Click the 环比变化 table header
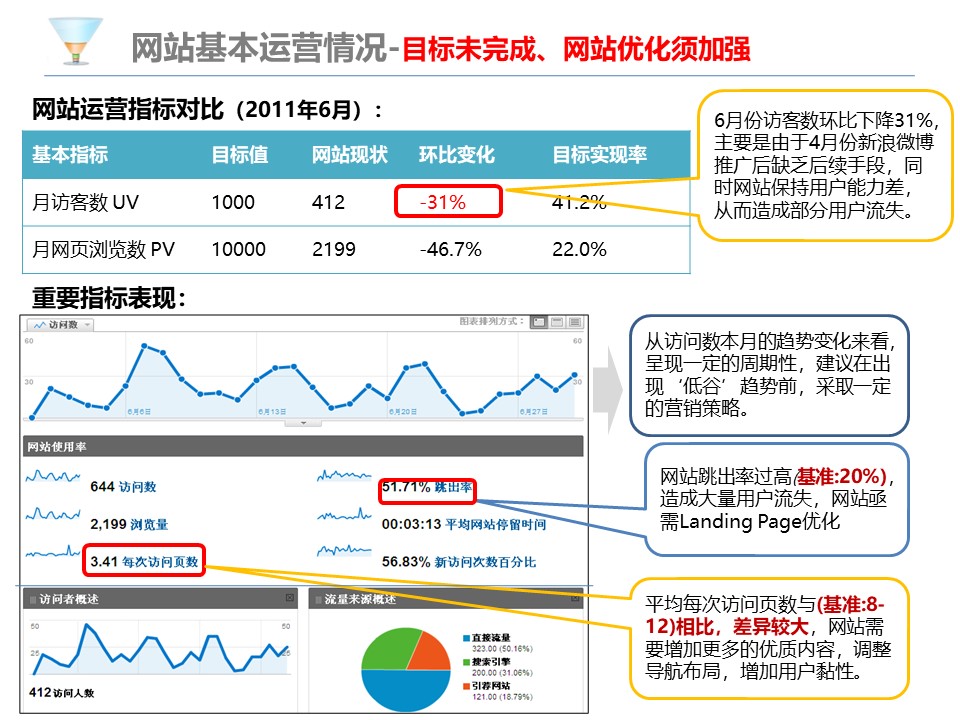960x720 pixels. [x=457, y=154]
